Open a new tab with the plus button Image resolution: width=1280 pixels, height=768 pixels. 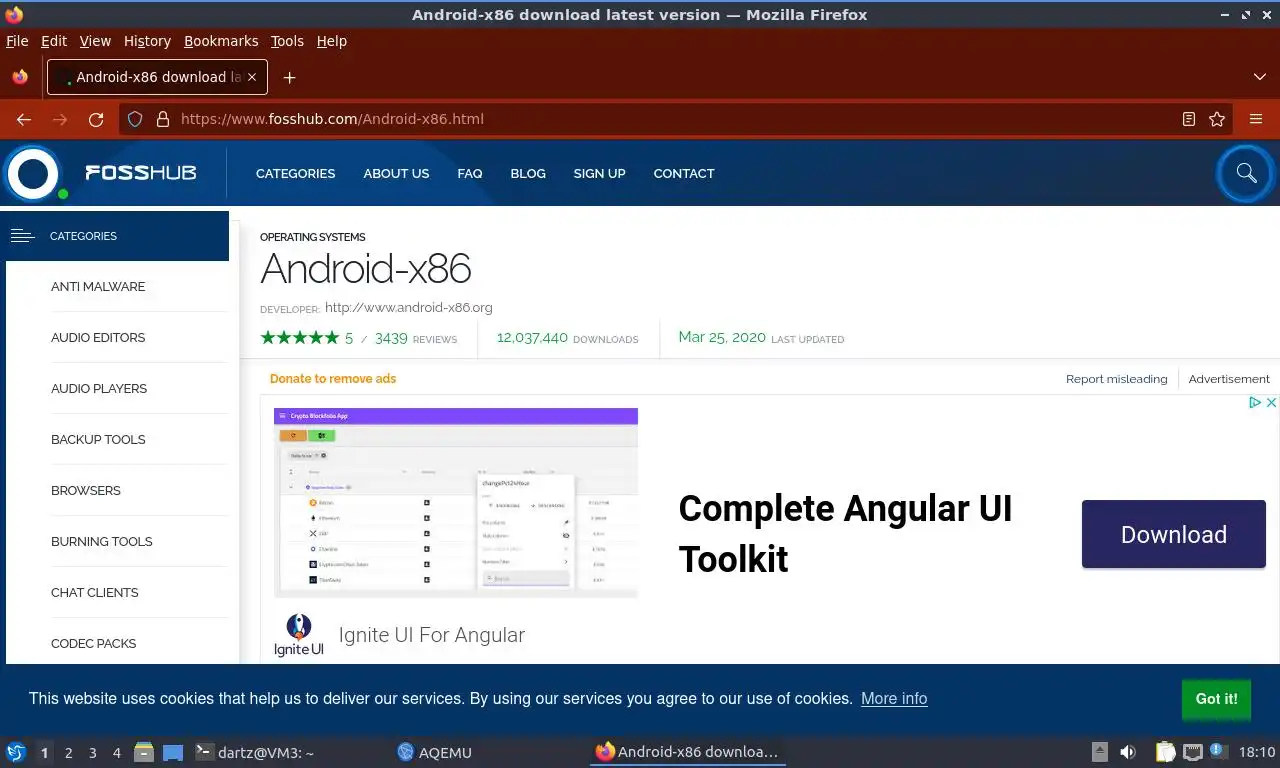pos(289,77)
